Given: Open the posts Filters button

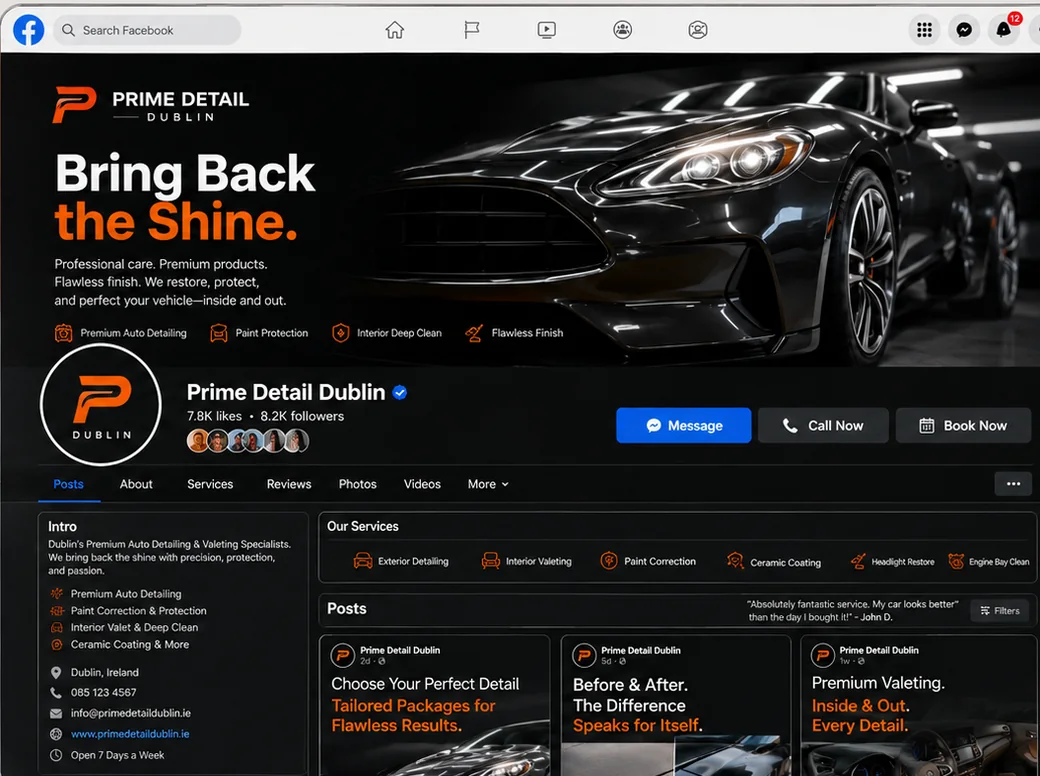Looking at the screenshot, I should 1000,611.
